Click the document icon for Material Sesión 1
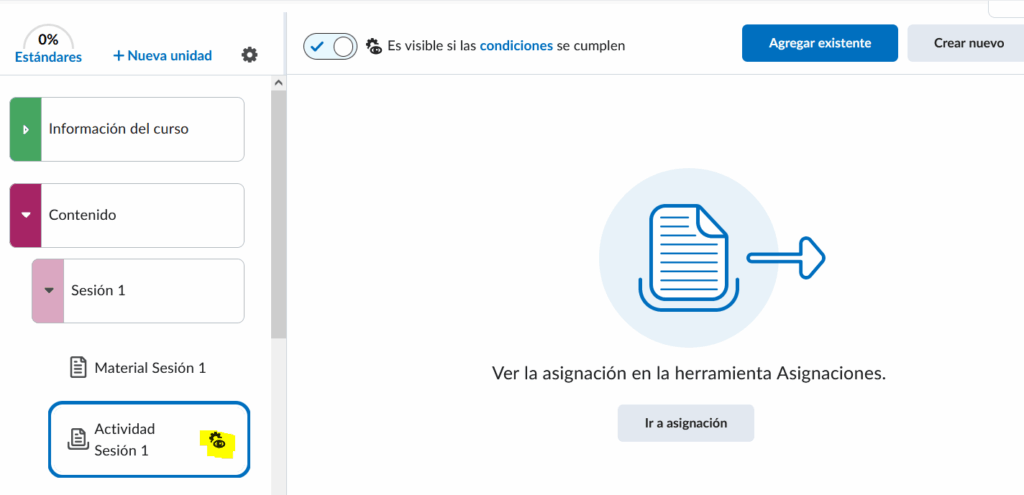 (78, 367)
